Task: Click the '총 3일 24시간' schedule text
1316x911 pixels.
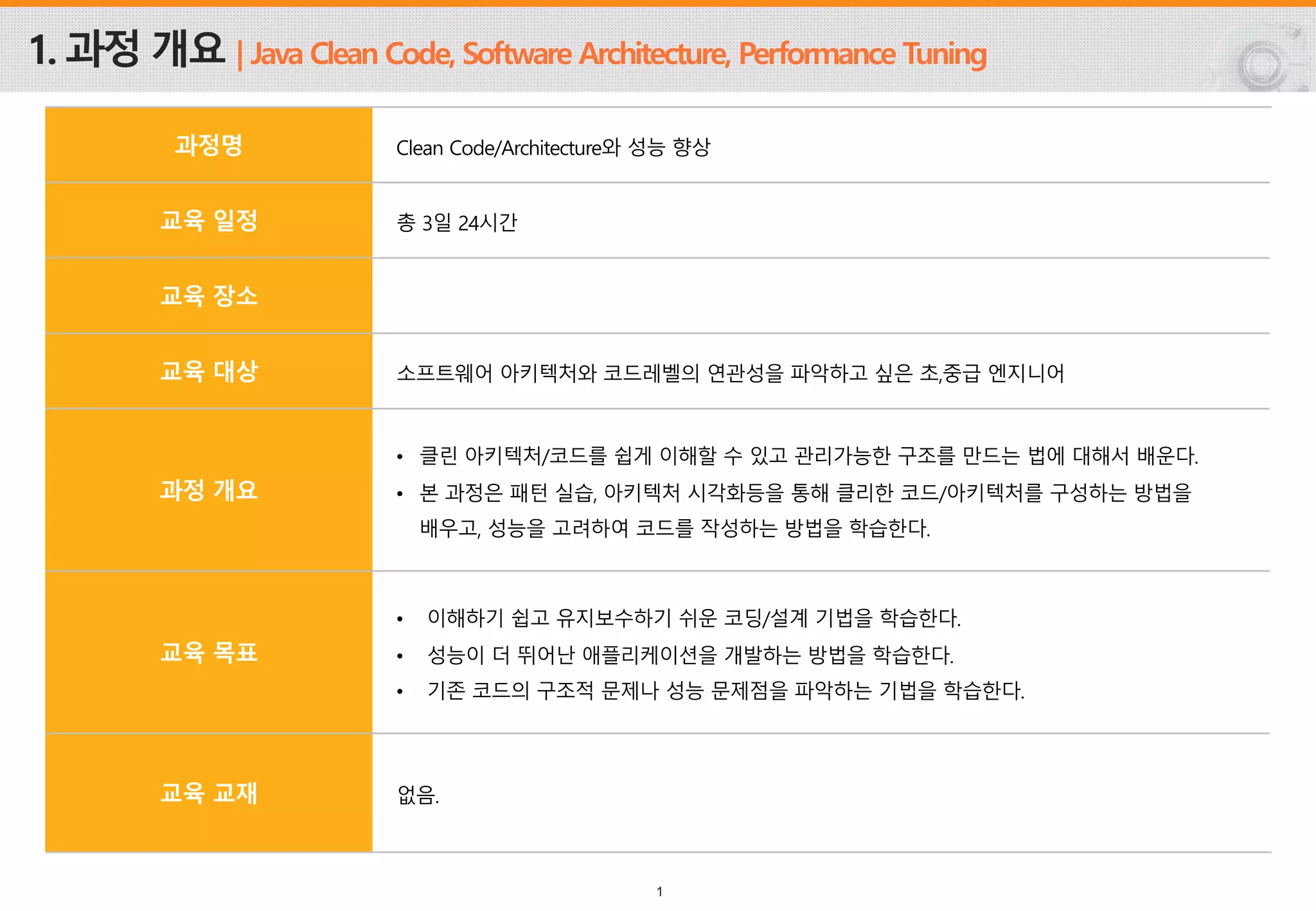Action: [x=457, y=223]
